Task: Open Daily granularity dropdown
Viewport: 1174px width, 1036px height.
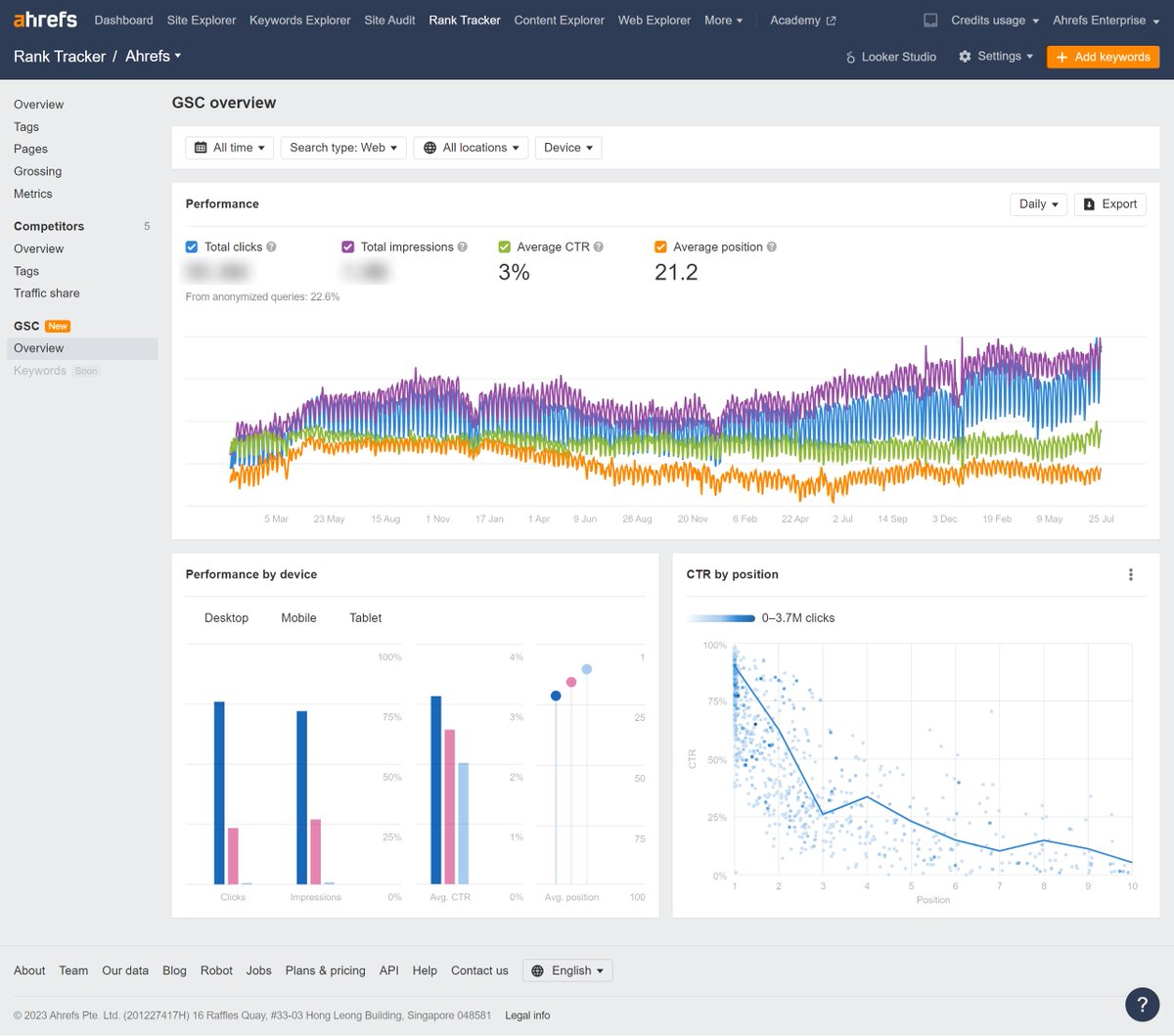Action: point(1038,204)
